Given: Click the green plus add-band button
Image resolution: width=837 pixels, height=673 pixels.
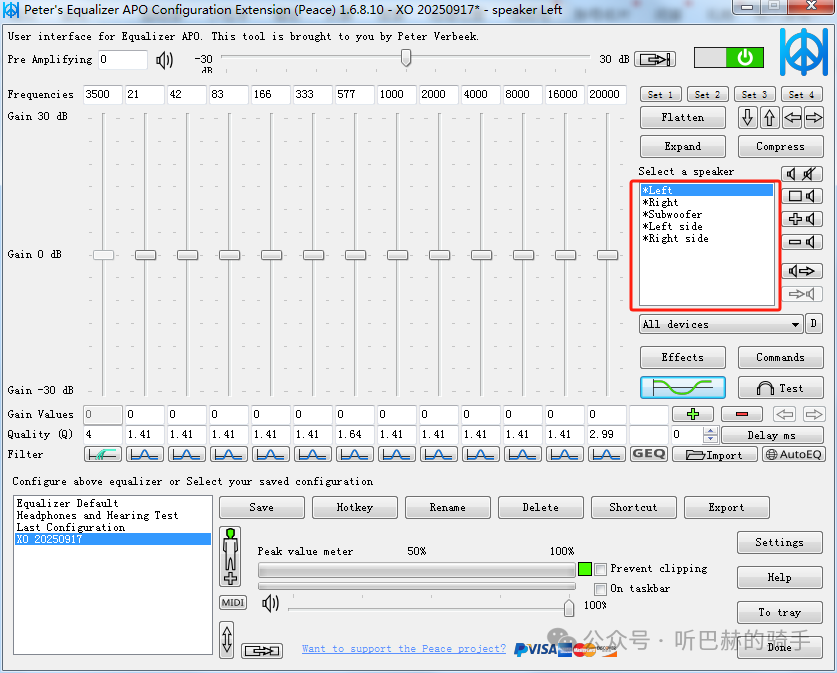Looking at the screenshot, I should tap(692, 413).
